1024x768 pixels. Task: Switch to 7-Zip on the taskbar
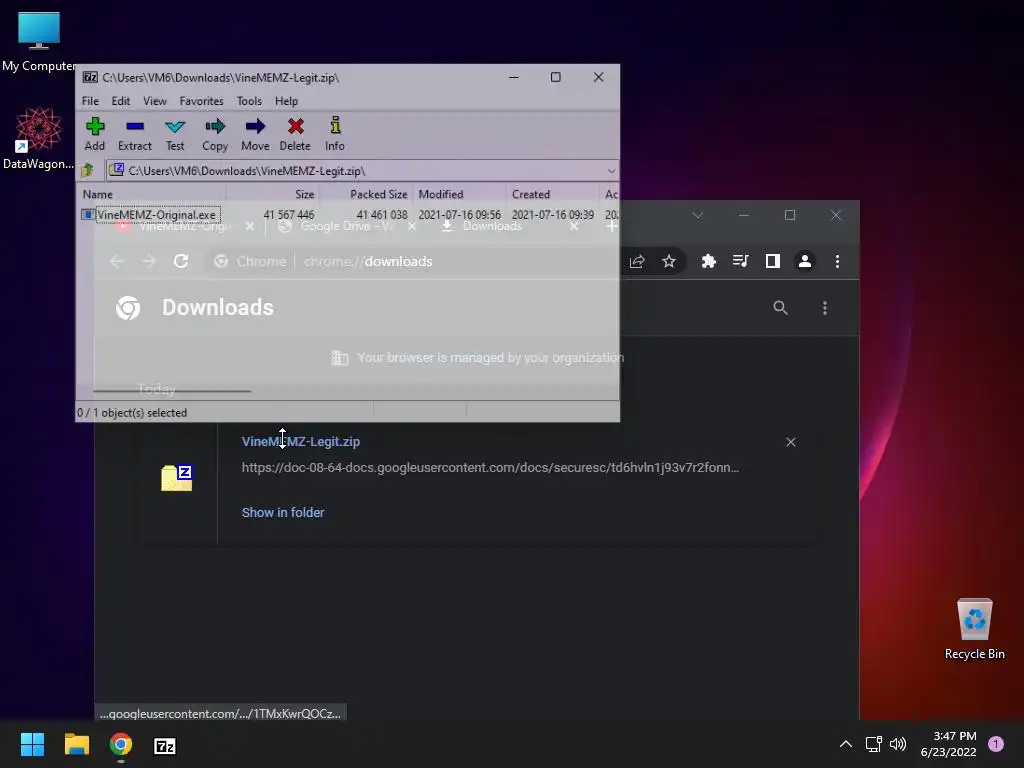(x=165, y=745)
